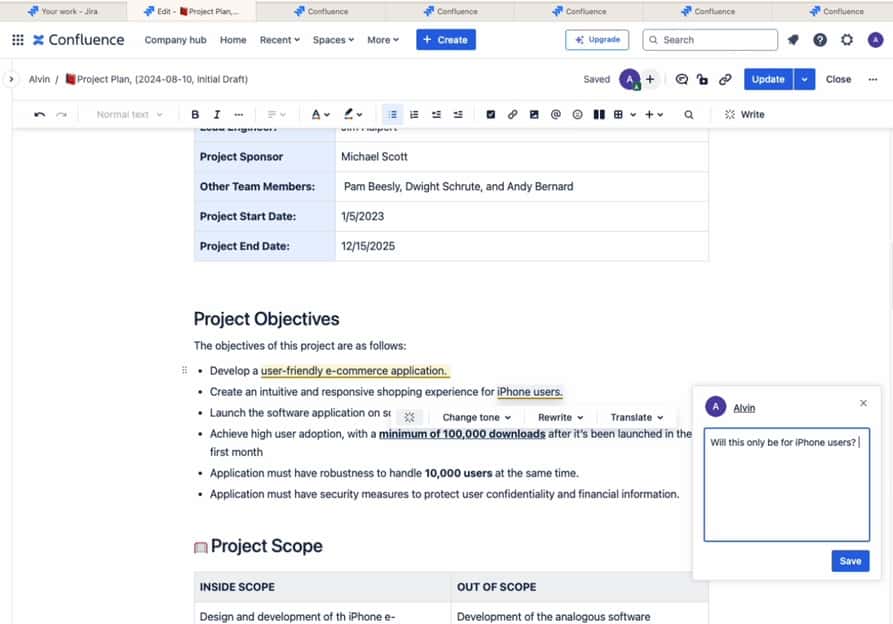The height and width of the screenshot is (624, 893).
Task: Insert a layouts columns icon
Action: [599, 114]
